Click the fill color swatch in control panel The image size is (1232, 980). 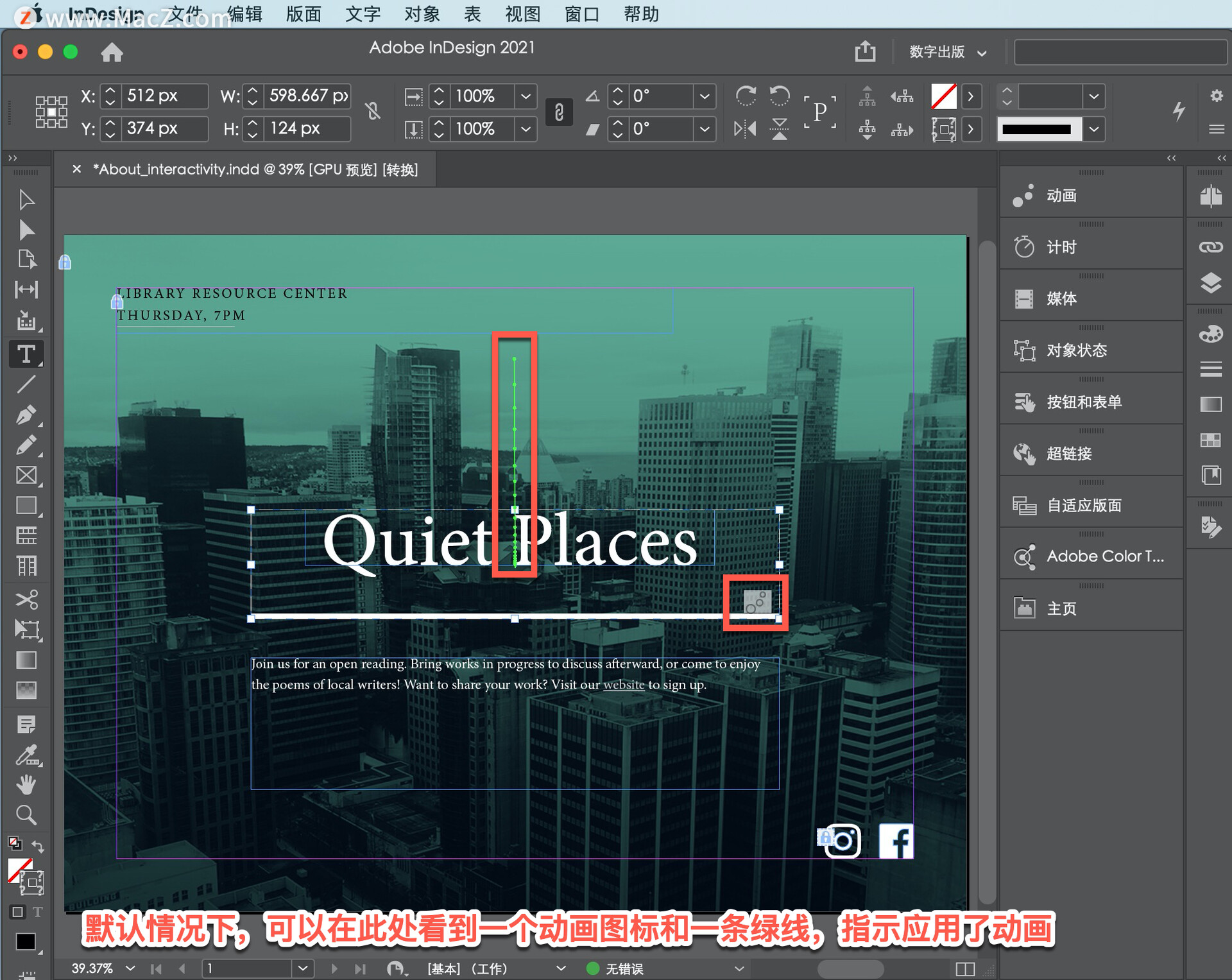point(943,96)
